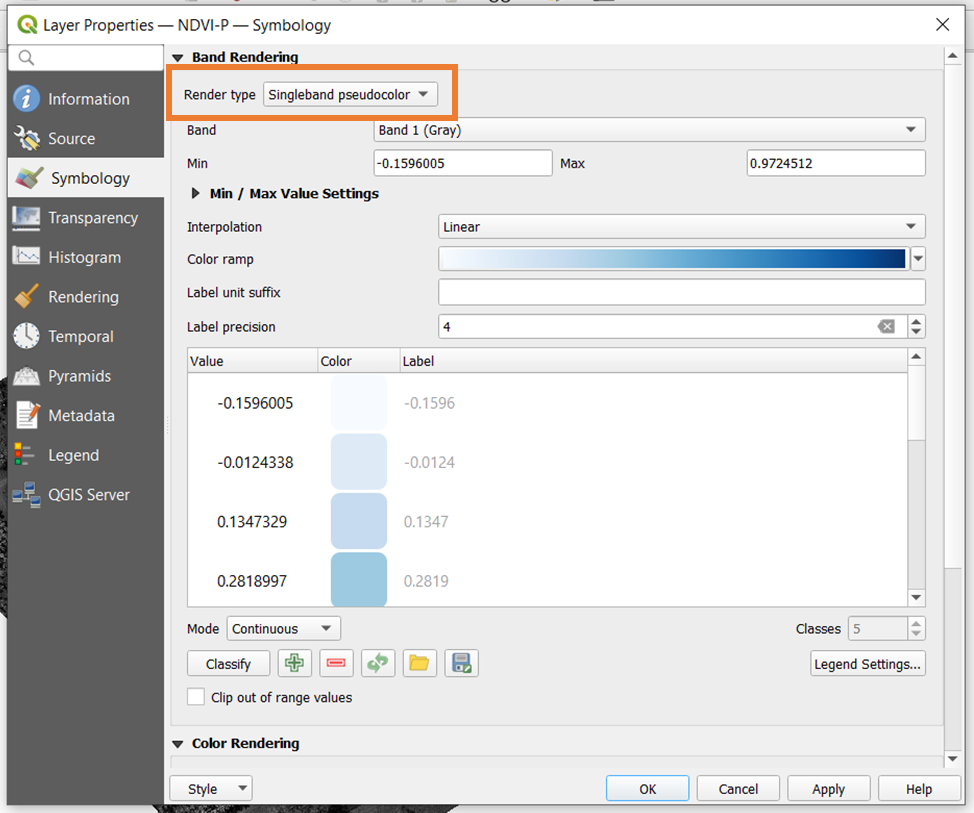Screen dimensions: 974x813
Task: Select the label cell -0.0124
Action: click(429, 463)
